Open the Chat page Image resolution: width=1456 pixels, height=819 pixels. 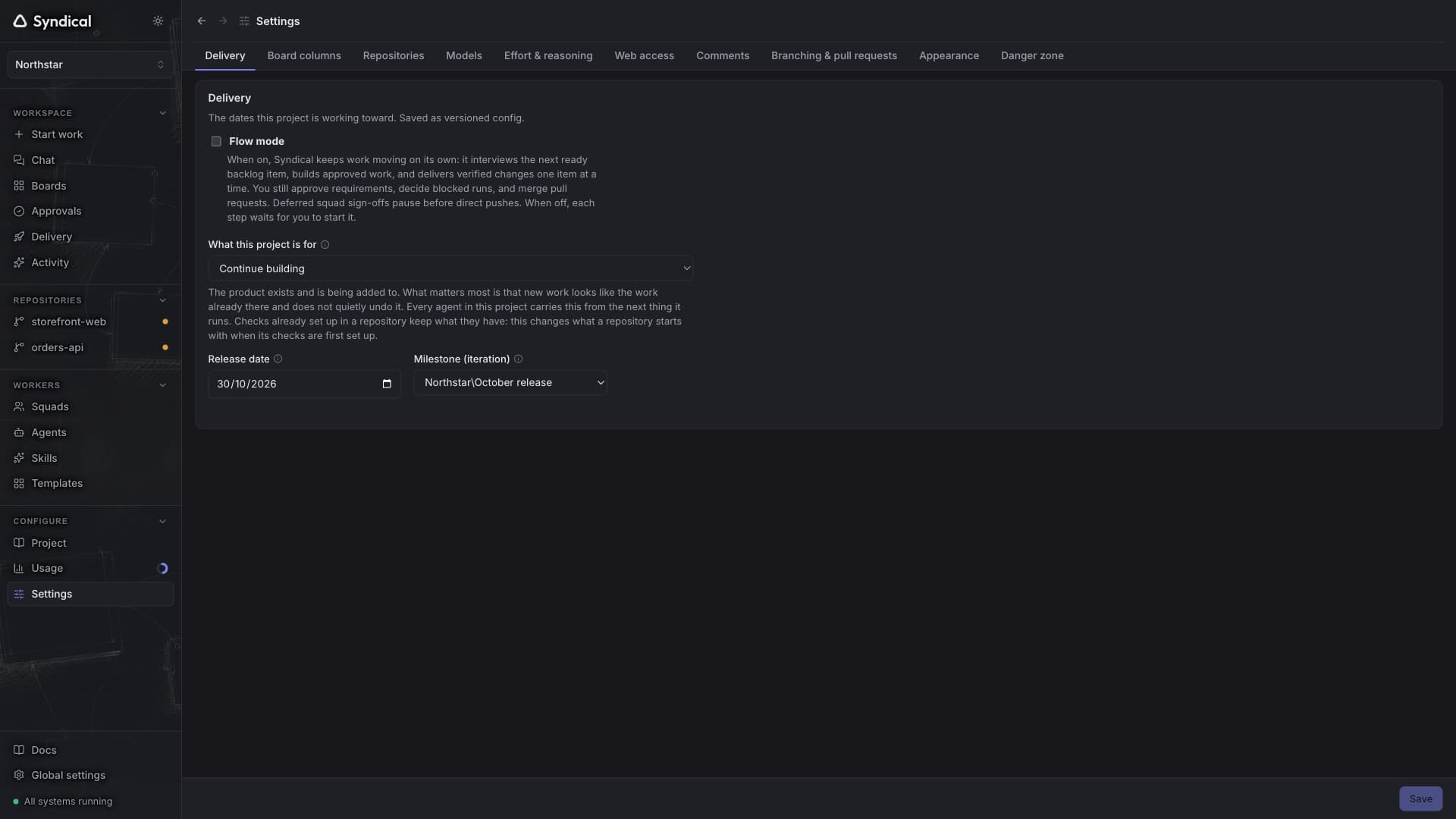point(90,160)
